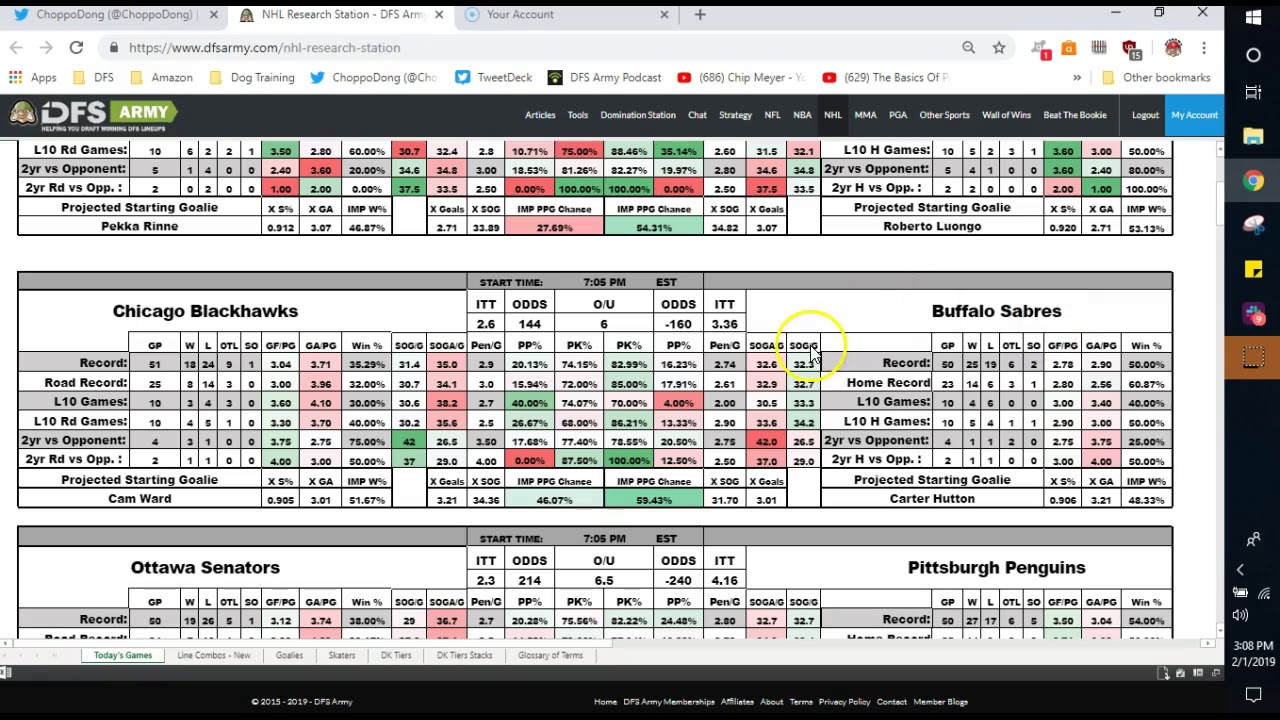The image size is (1280, 720).
Task: Open the Other bookmarks folder
Action: coord(1155,77)
